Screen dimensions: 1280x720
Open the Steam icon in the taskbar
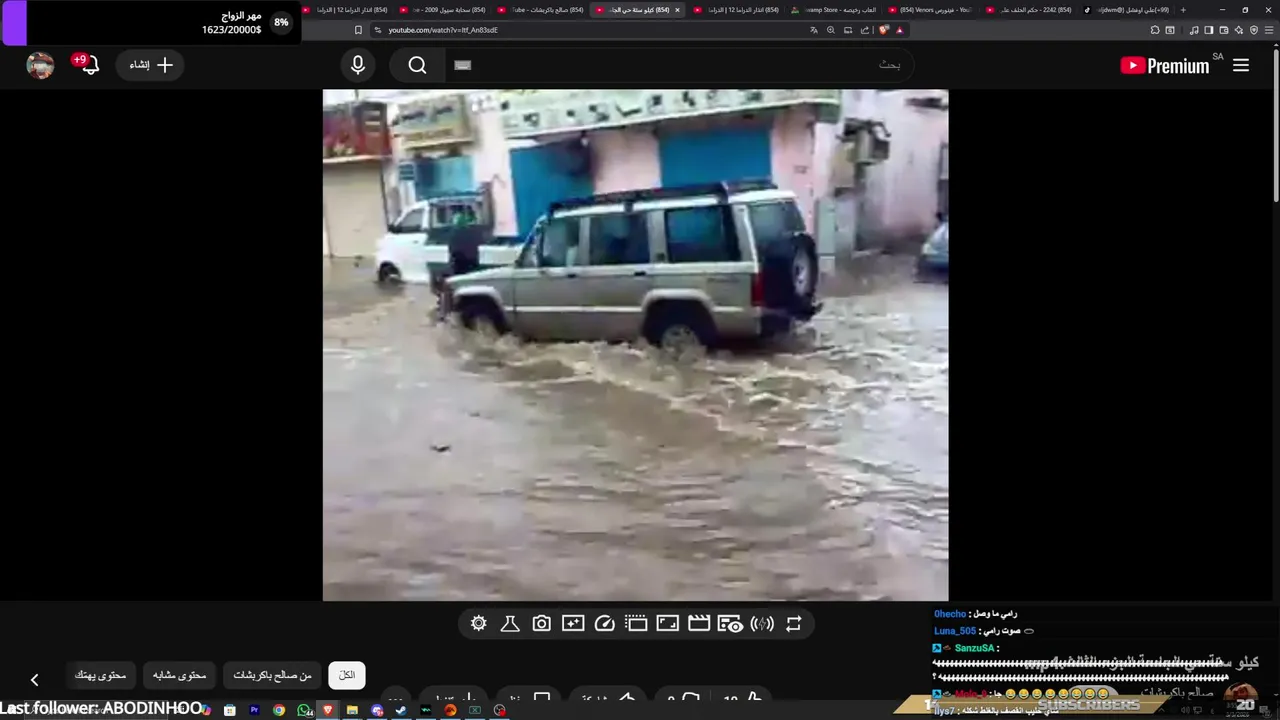[401, 710]
